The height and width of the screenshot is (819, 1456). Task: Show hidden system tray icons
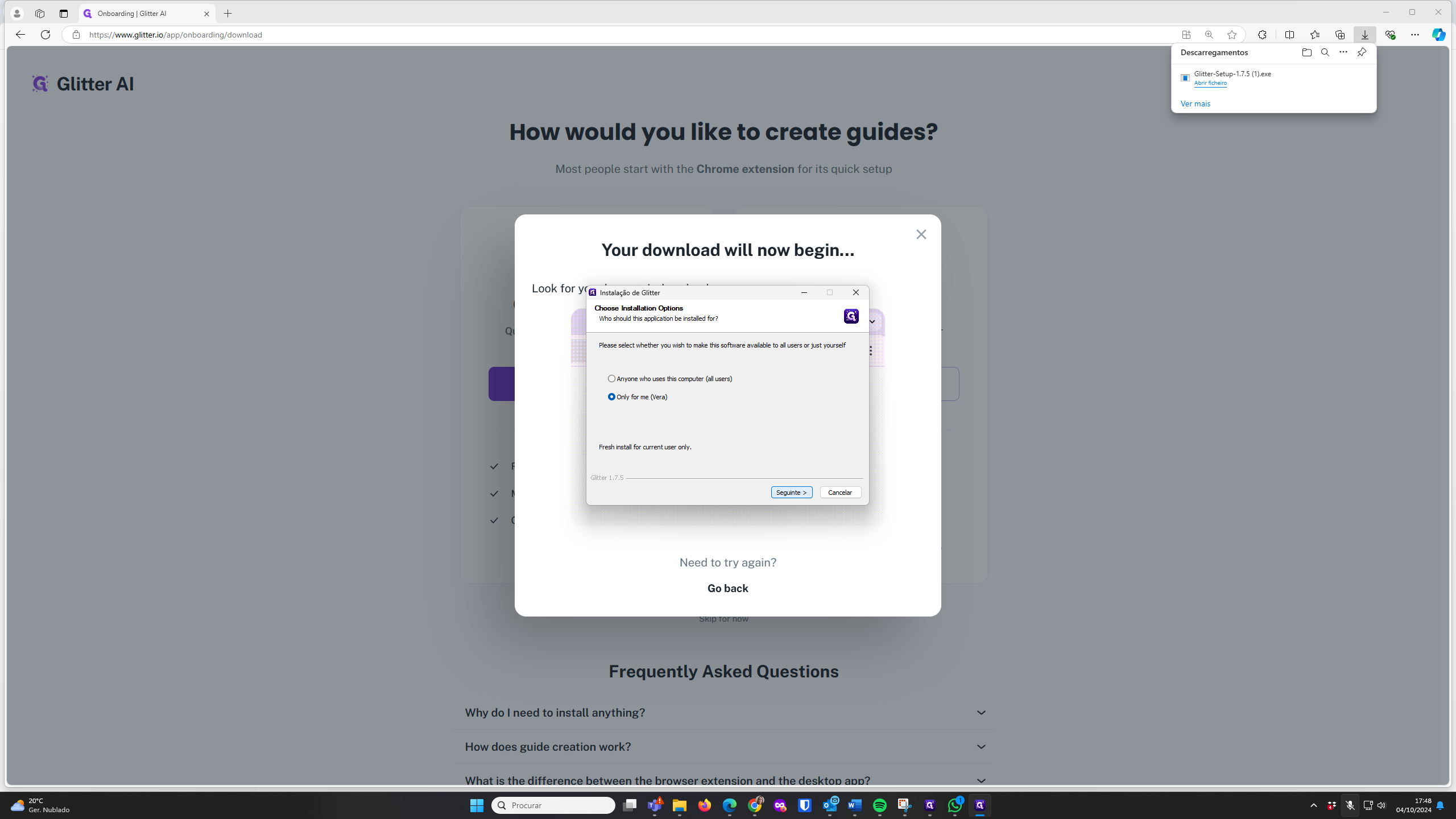pyautogui.click(x=1314, y=805)
